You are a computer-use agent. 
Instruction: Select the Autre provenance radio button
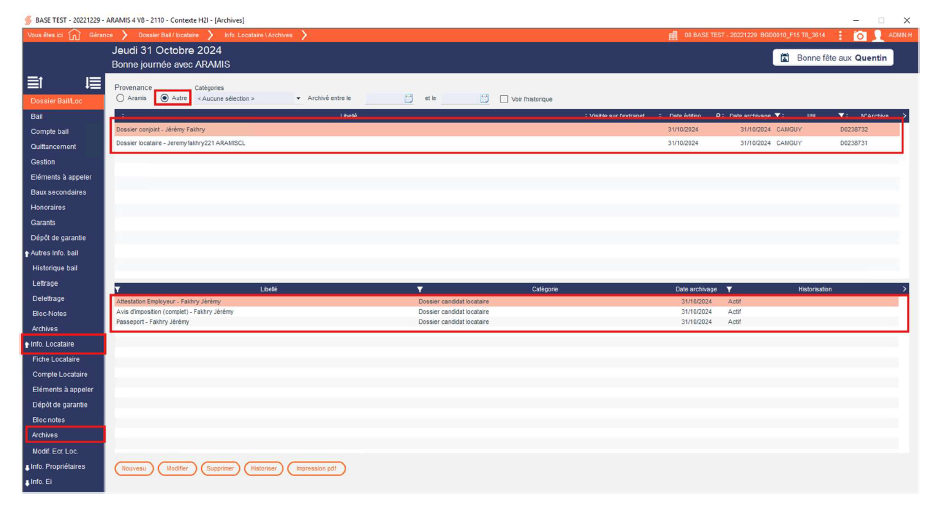(165, 98)
